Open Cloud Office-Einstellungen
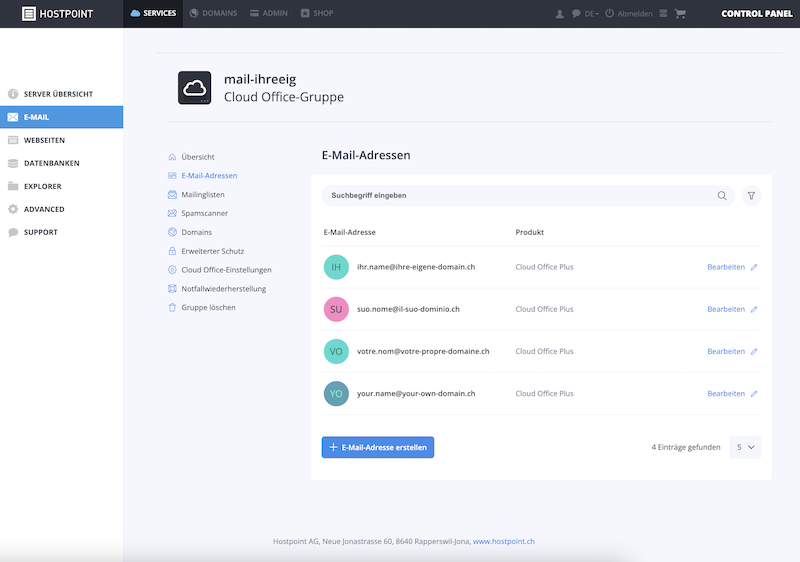 point(220,270)
